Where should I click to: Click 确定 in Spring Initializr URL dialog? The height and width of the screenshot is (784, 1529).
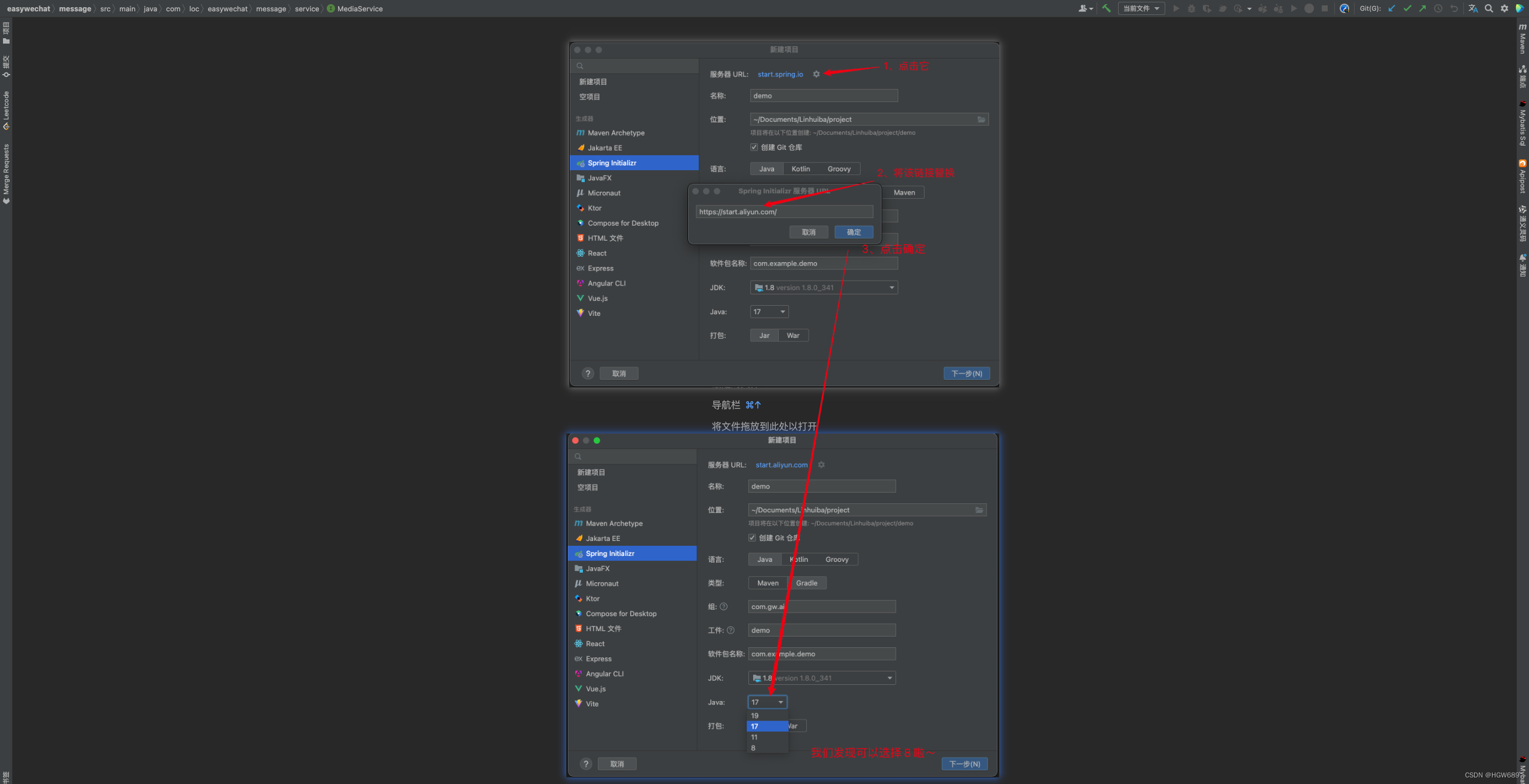pyautogui.click(x=854, y=232)
